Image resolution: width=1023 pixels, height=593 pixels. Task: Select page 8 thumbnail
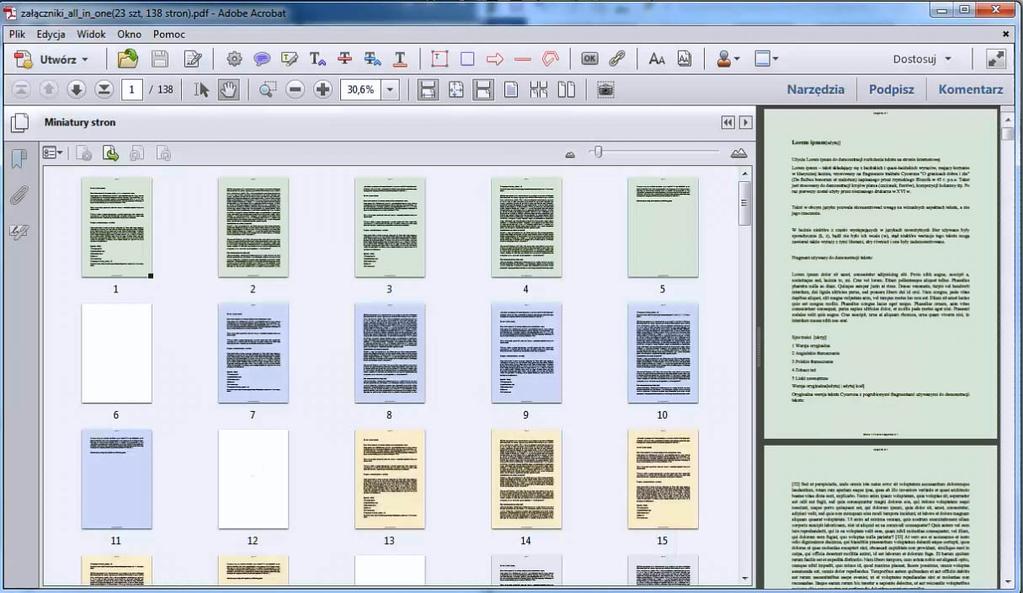coord(389,353)
